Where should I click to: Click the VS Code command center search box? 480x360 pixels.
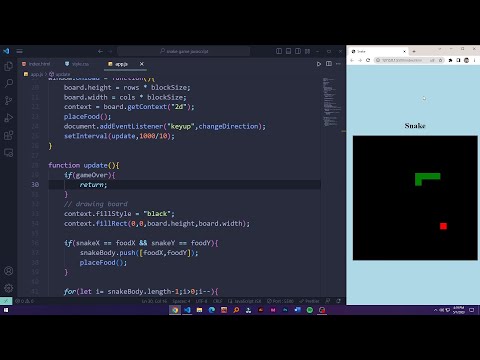point(184,51)
